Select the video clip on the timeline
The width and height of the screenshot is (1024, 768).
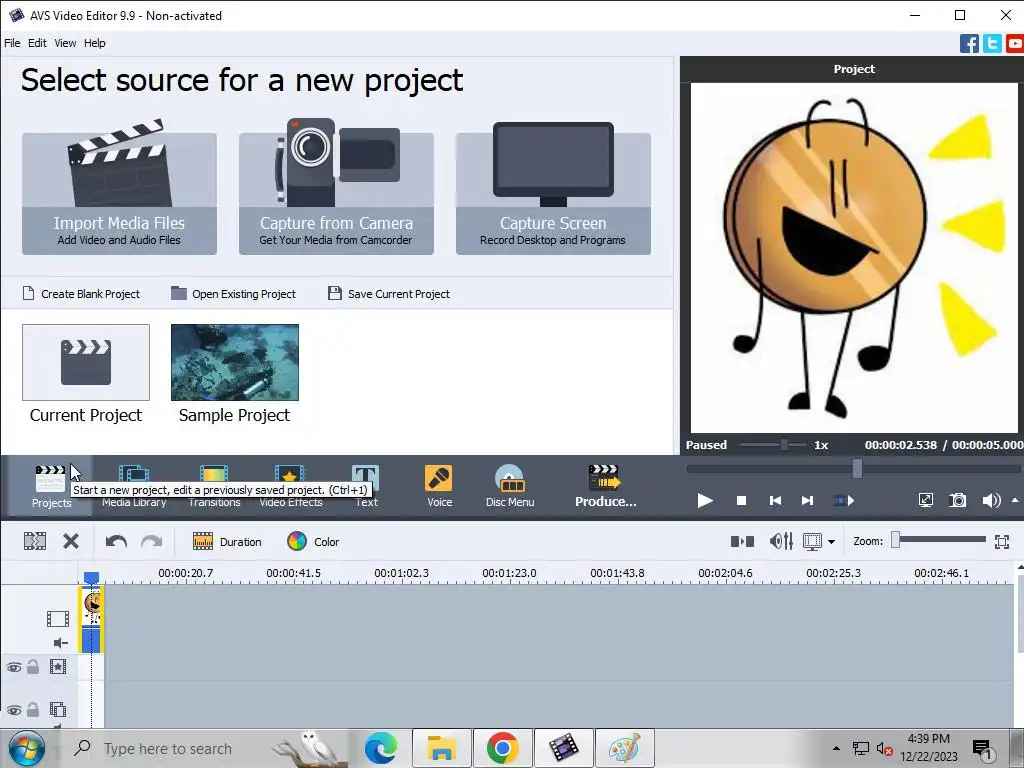(91, 619)
